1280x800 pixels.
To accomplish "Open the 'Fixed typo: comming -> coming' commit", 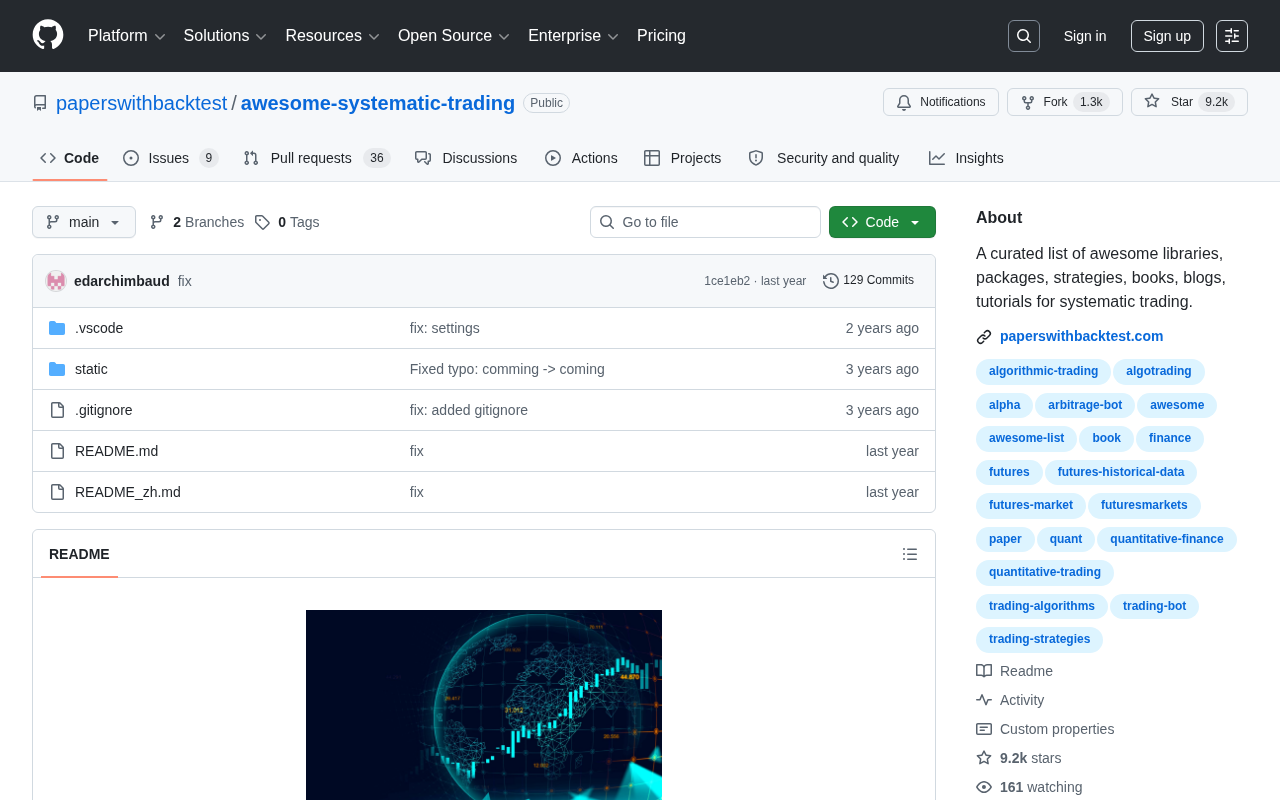I will tap(507, 369).
